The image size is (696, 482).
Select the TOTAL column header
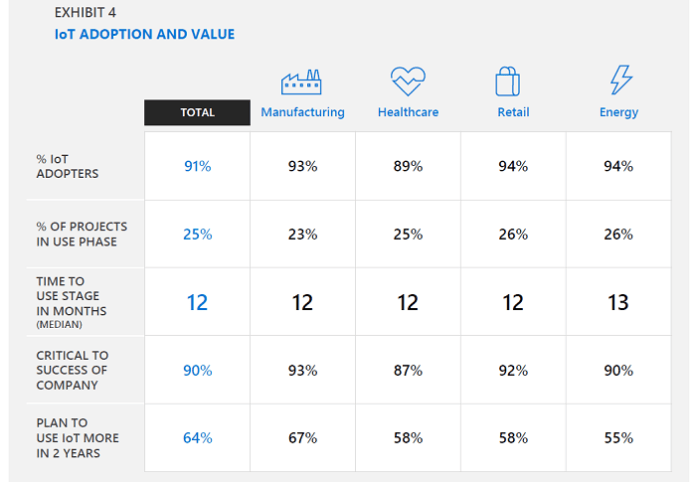[x=197, y=113]
